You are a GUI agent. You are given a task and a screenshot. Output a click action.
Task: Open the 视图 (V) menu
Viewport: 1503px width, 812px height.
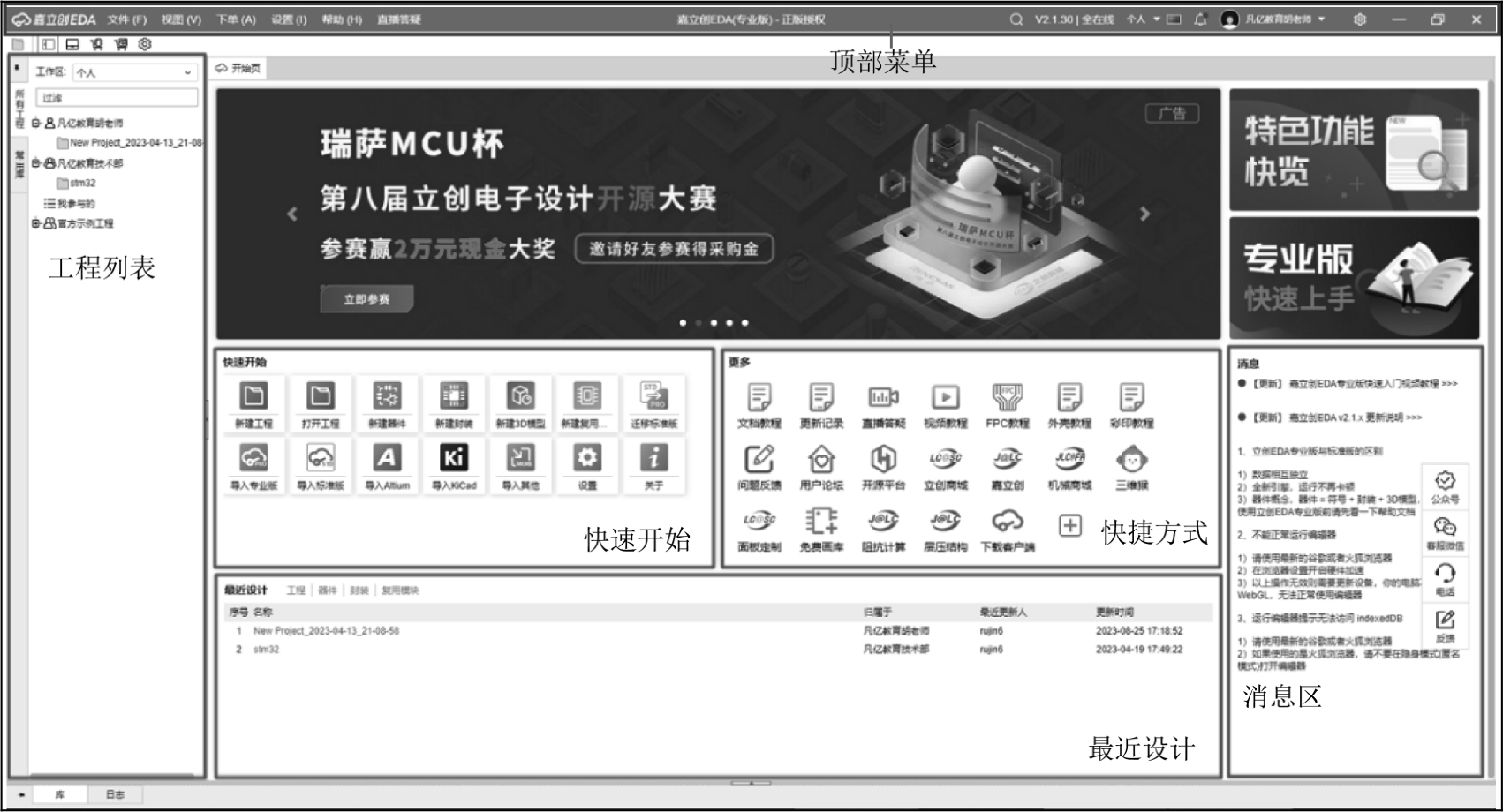181,19
